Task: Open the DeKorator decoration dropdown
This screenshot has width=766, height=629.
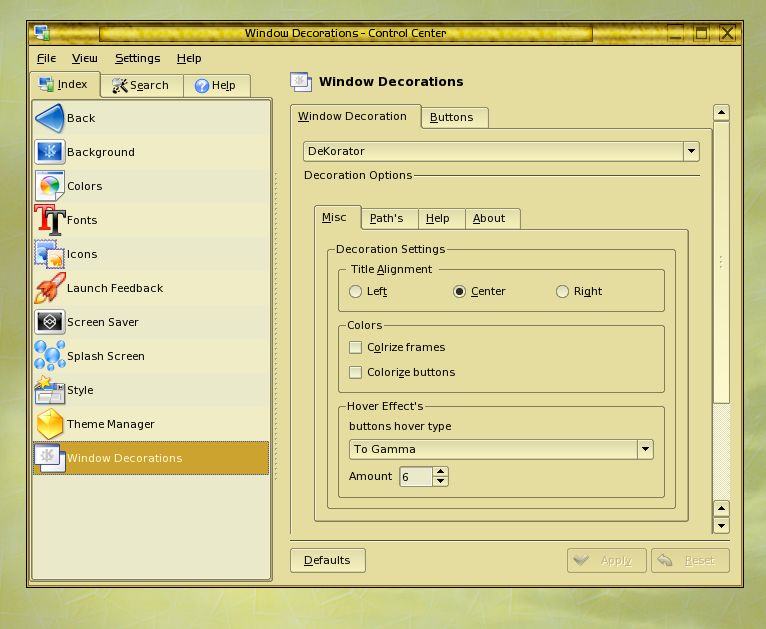Action: [x=501, y=151]
